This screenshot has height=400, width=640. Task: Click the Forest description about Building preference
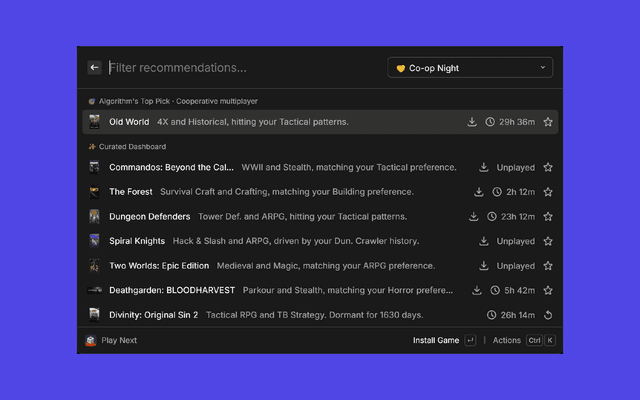point(287,192)
